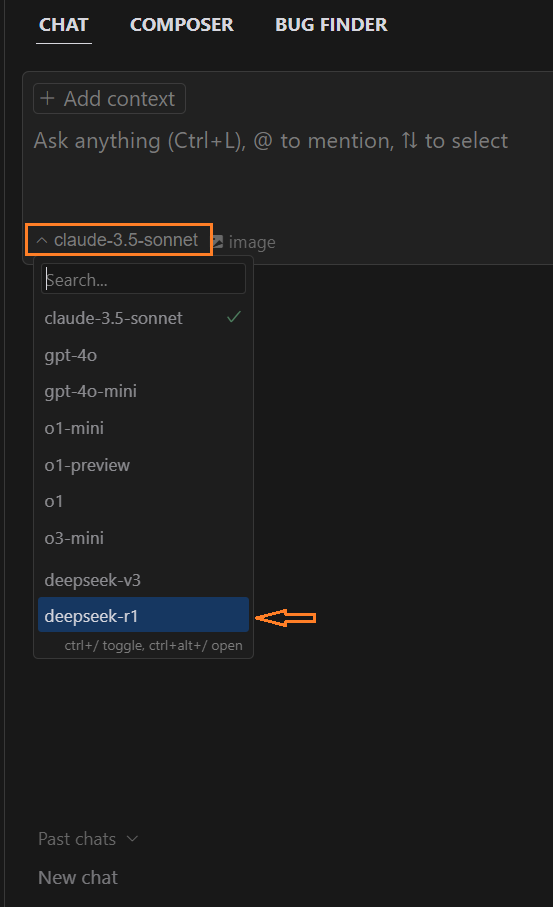This screenshot has height=907, width=553.
Task: Open the COMPOSER tab
Action: [x=182, y=25]
